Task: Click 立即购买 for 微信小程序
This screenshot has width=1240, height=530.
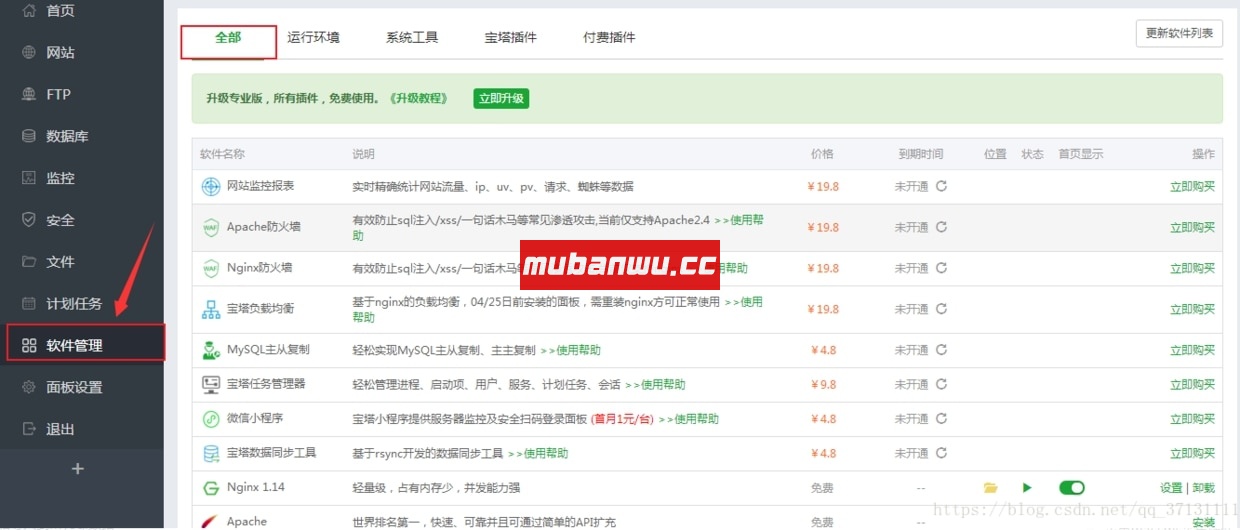Action: click(1192, 419)
